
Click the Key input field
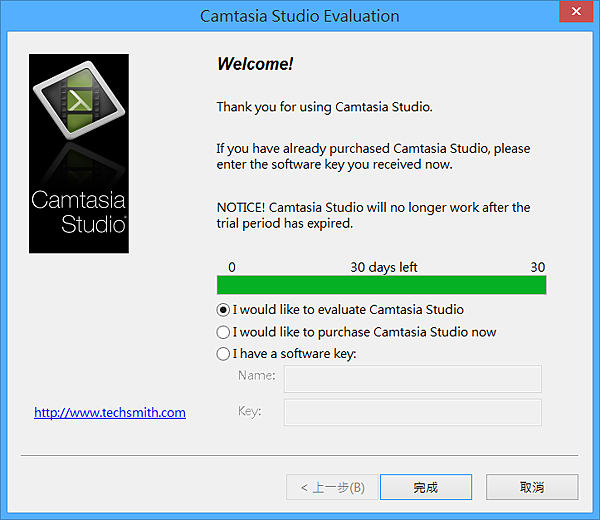[x=412, y=412]
